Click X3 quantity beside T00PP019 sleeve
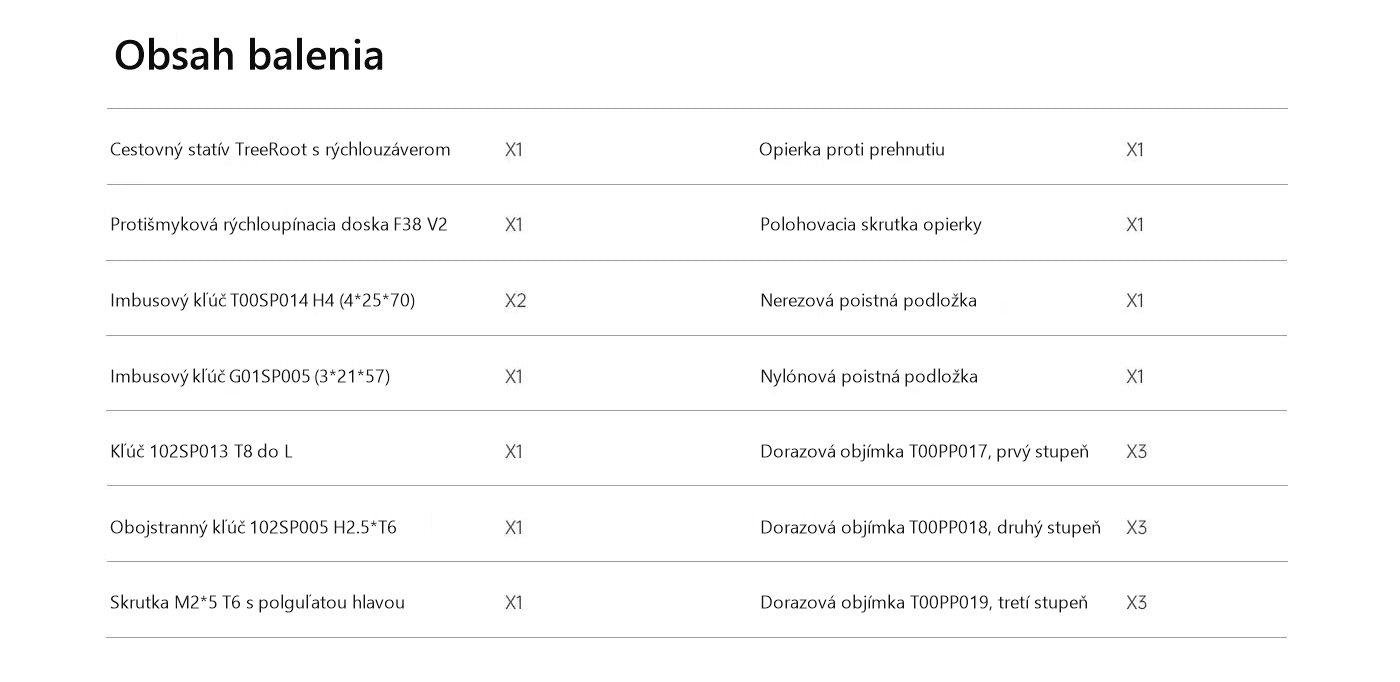 pos(1136,603)
